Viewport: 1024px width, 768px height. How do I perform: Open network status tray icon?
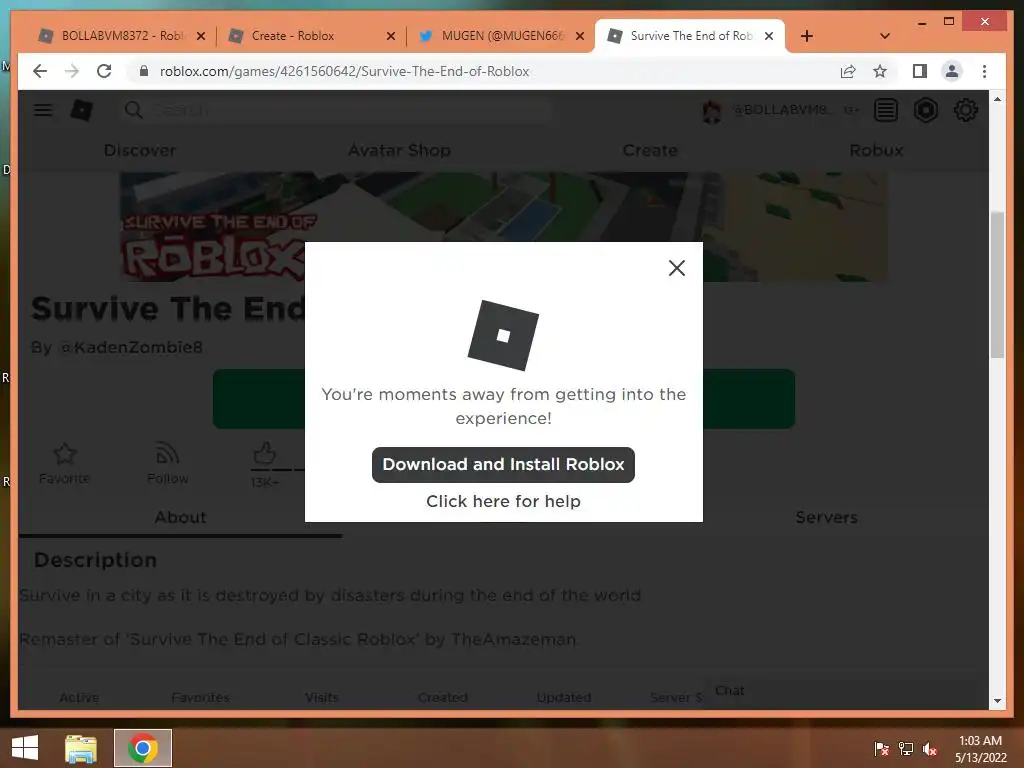click(x=906, y=748)
